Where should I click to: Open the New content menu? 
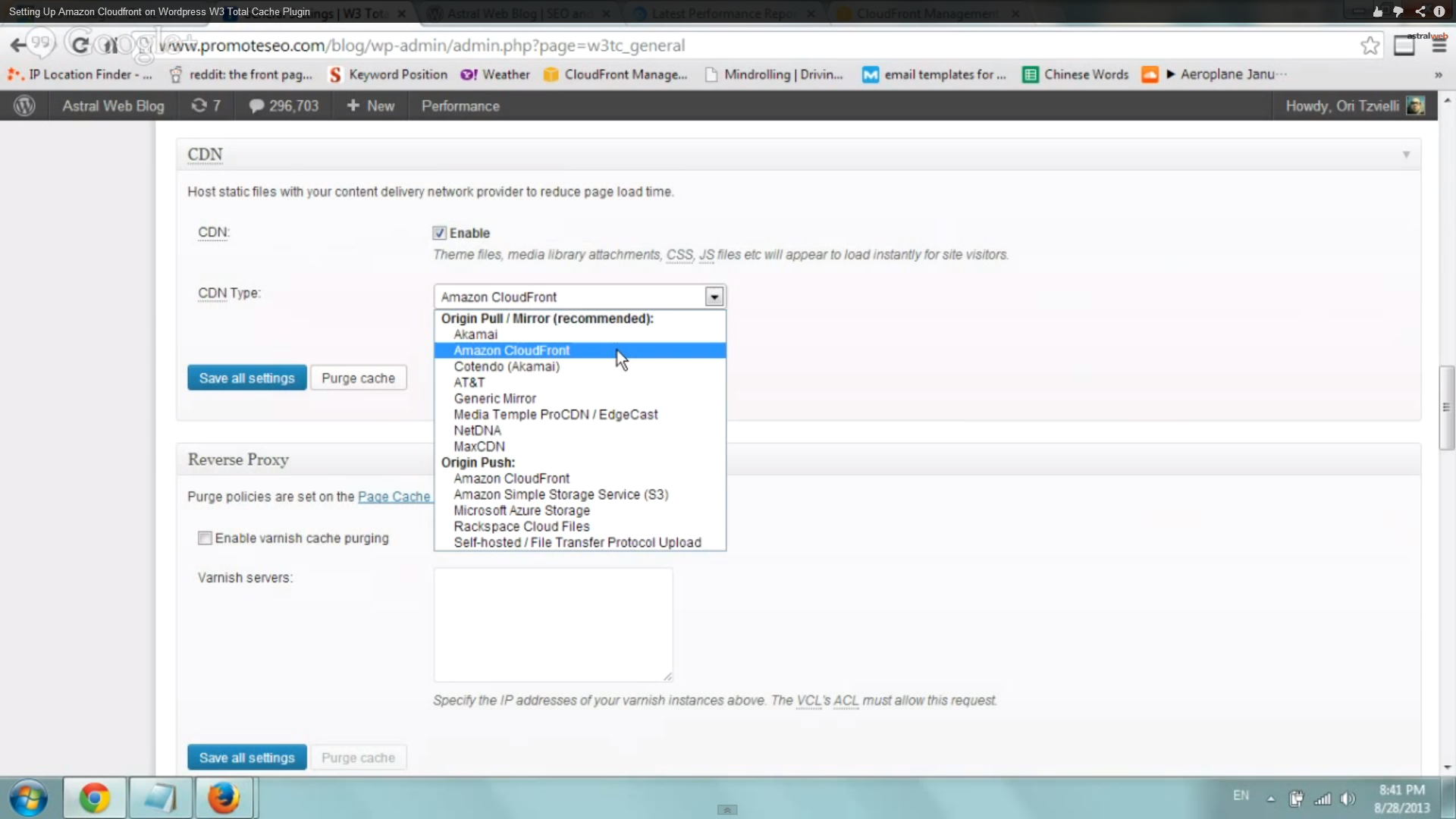(x=371, y=106)
